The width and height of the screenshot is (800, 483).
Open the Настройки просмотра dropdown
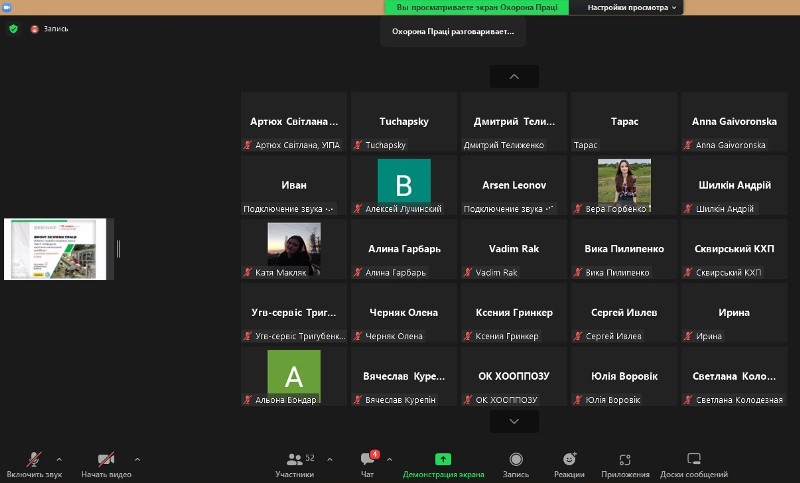tap(632, 7)
